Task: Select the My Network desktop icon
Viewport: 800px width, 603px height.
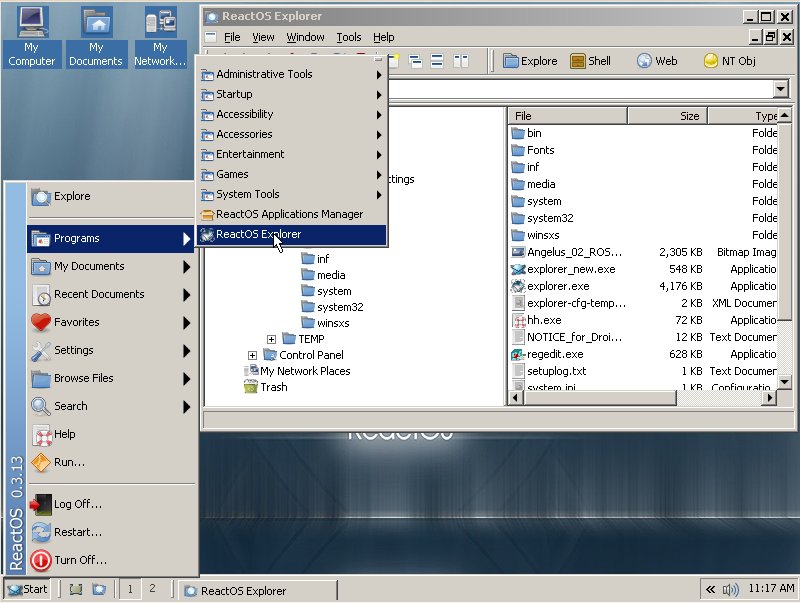Action: pyautogui.click(x=159, y=21)
